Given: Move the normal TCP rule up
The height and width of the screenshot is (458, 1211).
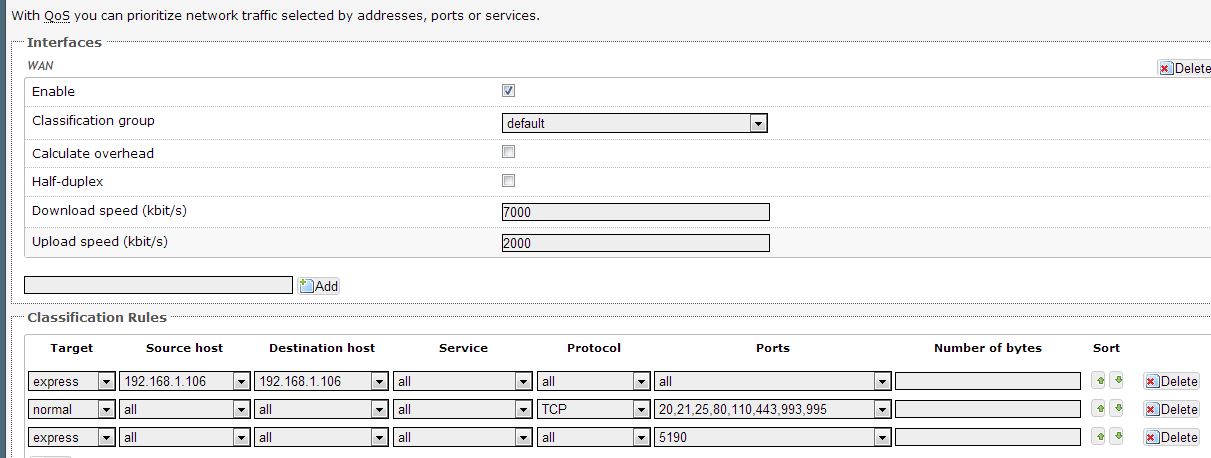Looking at the screenshot, I should 1101,409.
